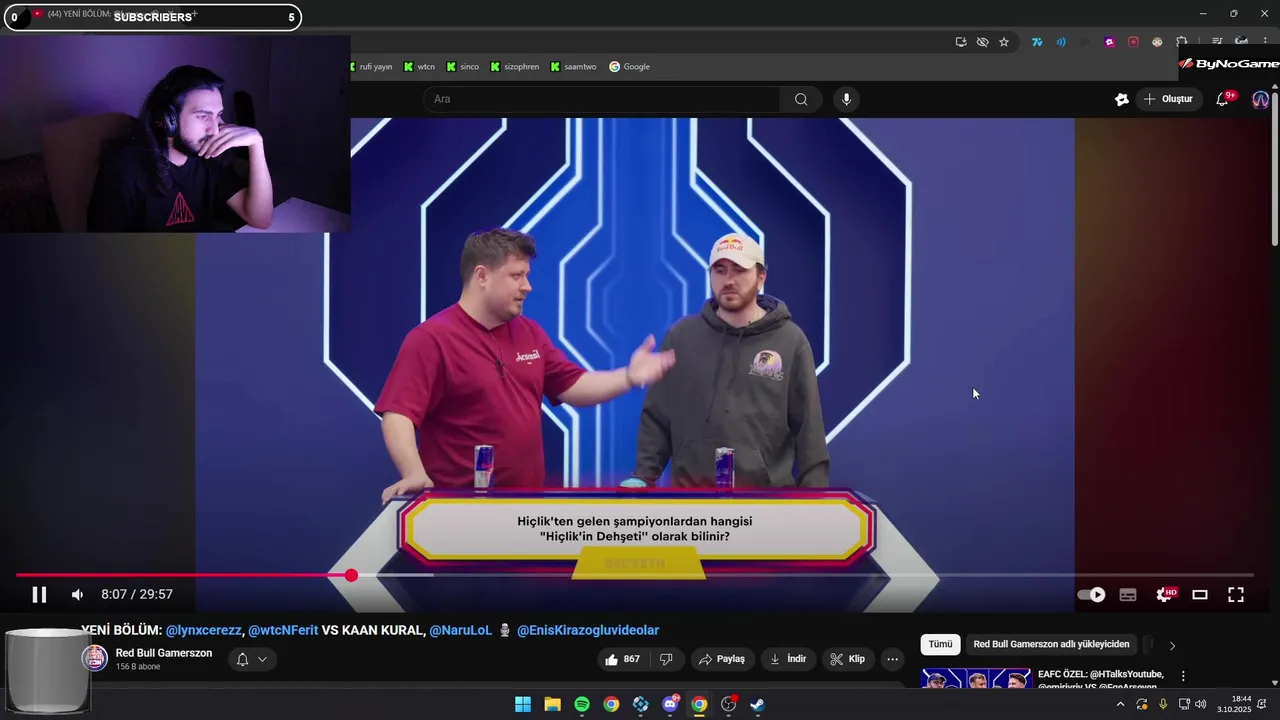This screenshot has width=1280, height=720.
Task: Click the YouTube search field 'Ara'
Action: (600, 99)
